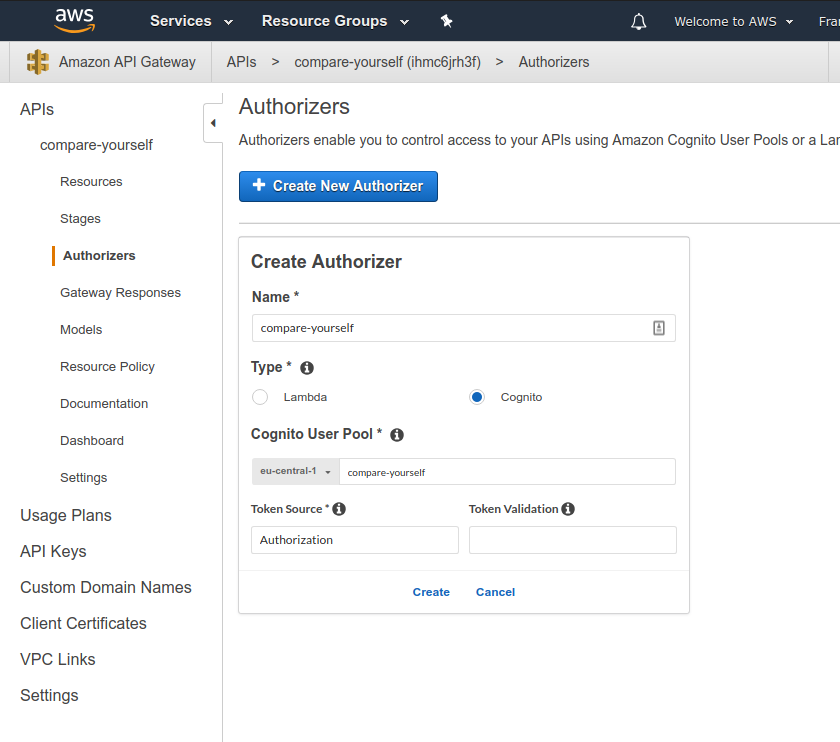The height and width of the screenshot is (742, 840).
Task: Go to APIs breadcrumb link
Action: [241, 62]
